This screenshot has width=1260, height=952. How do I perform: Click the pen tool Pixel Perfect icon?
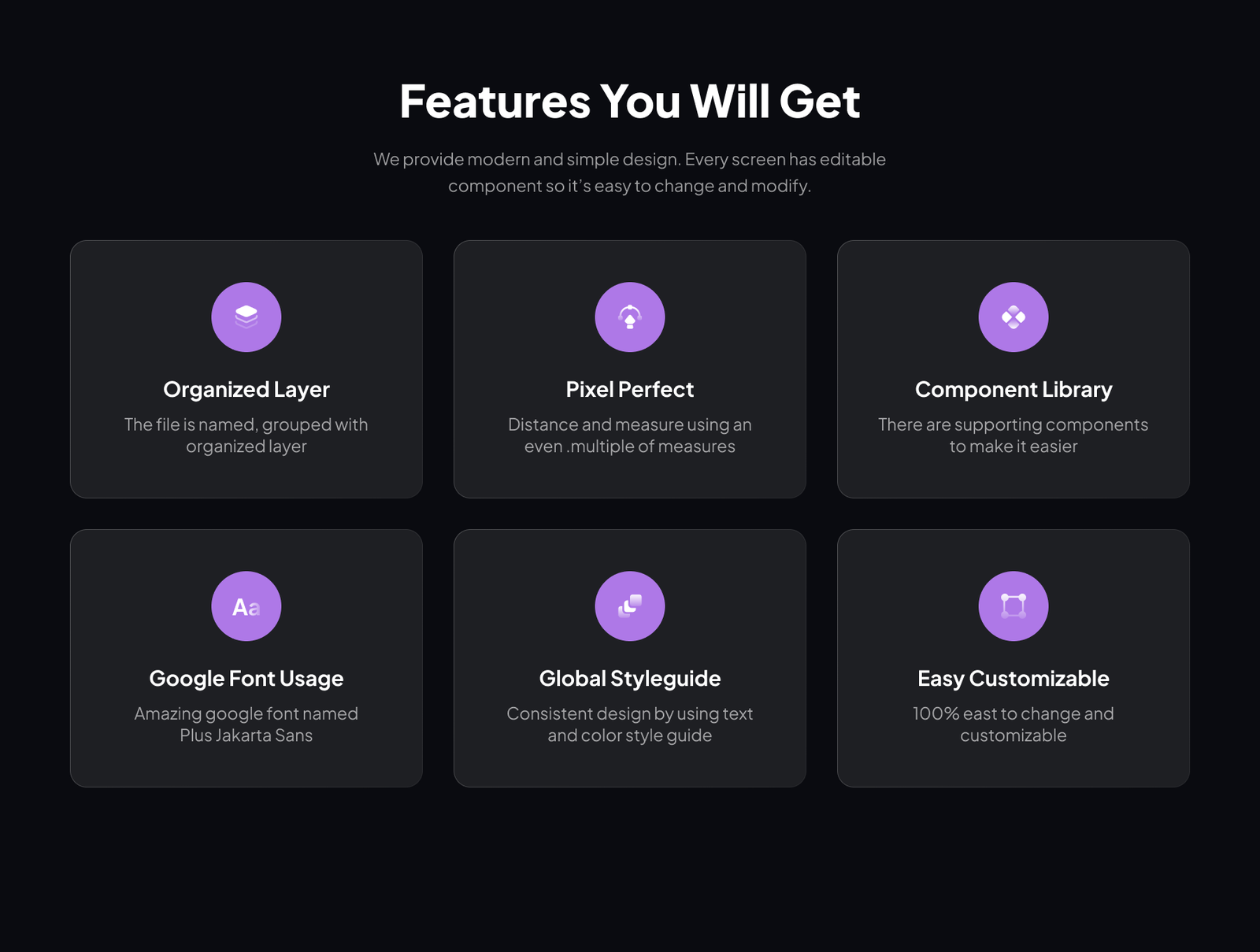point(630,317)
